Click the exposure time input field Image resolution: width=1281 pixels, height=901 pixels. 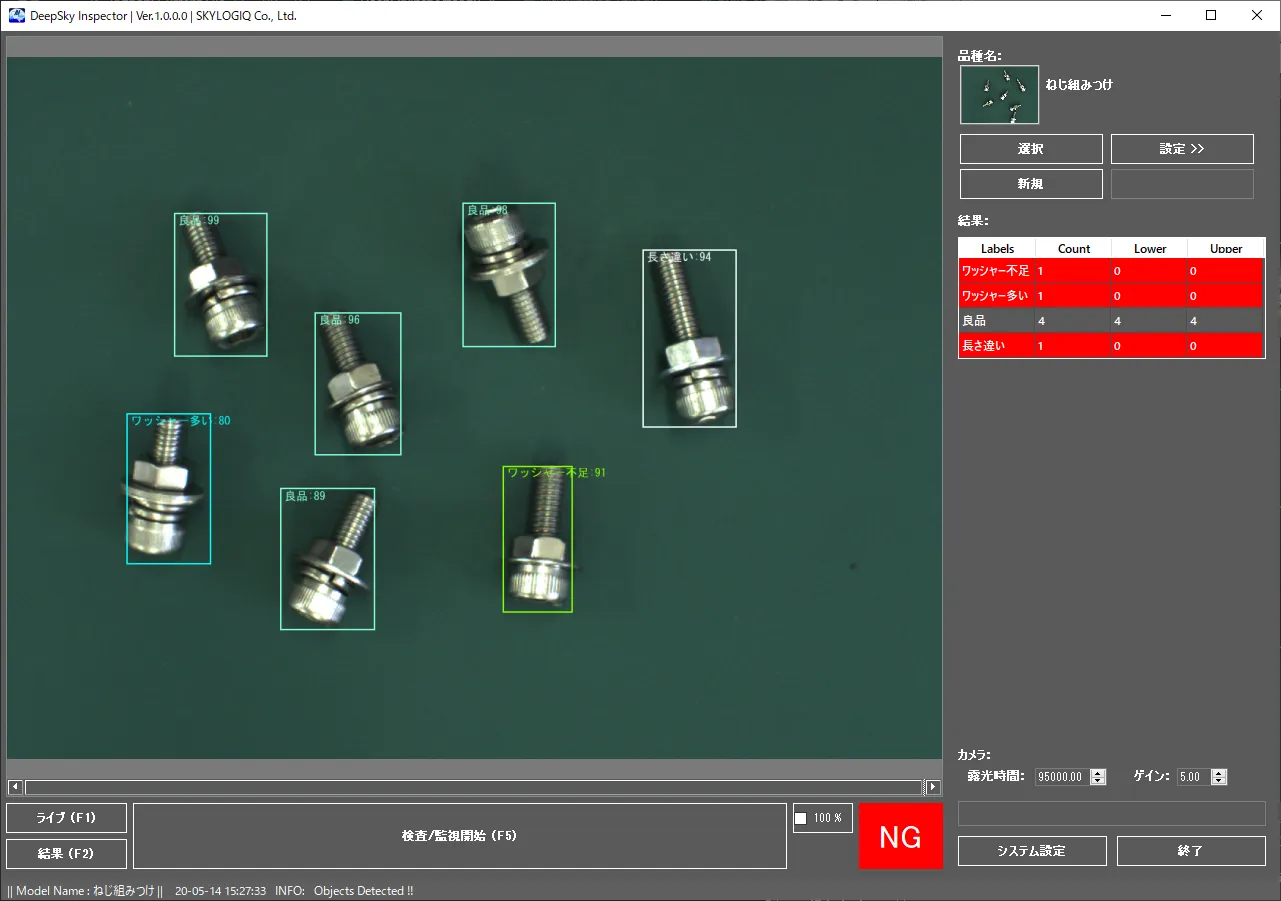[1061, 777]
